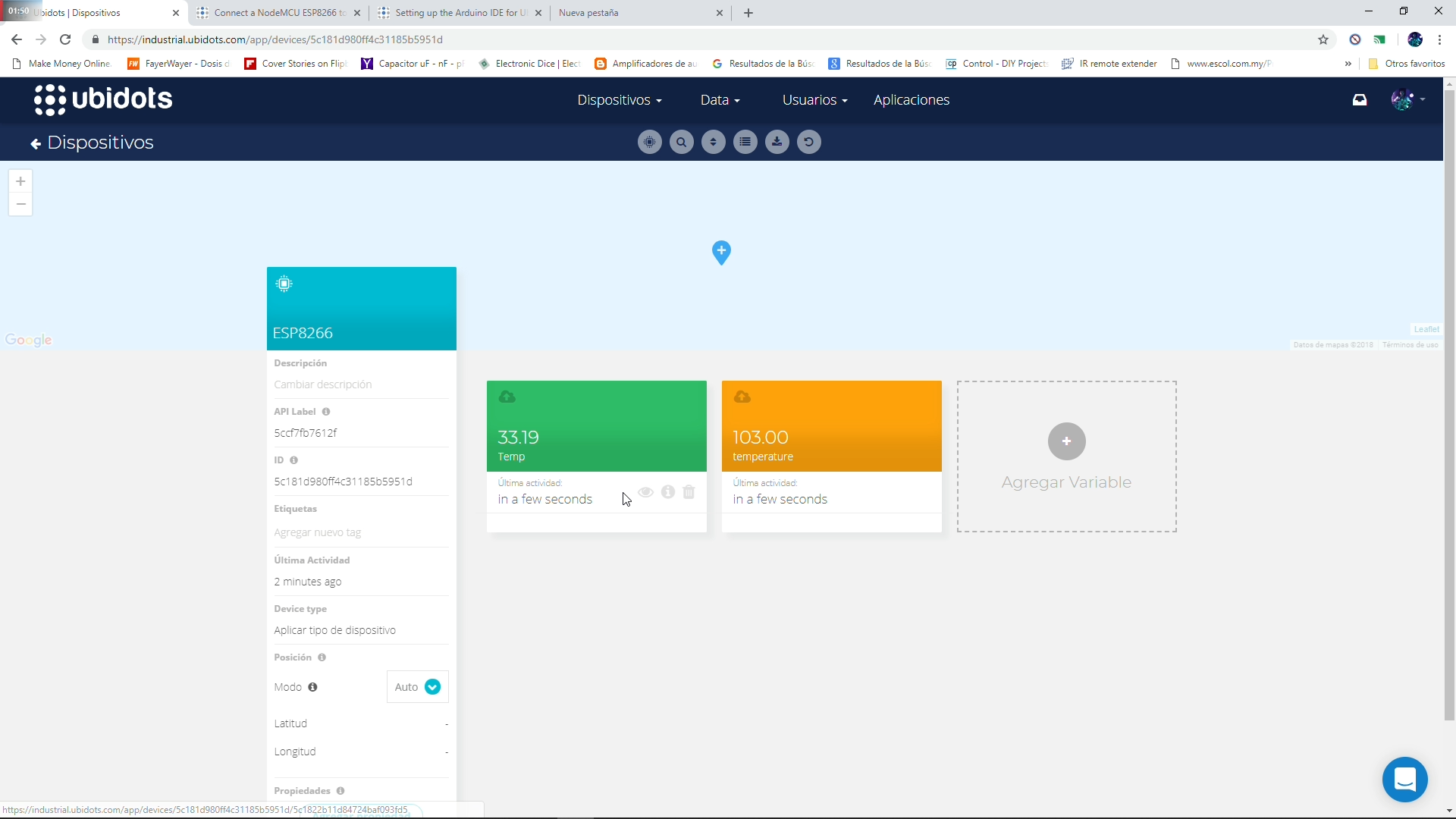Expand the Dispositivos navigation menu

click(619, 99)
